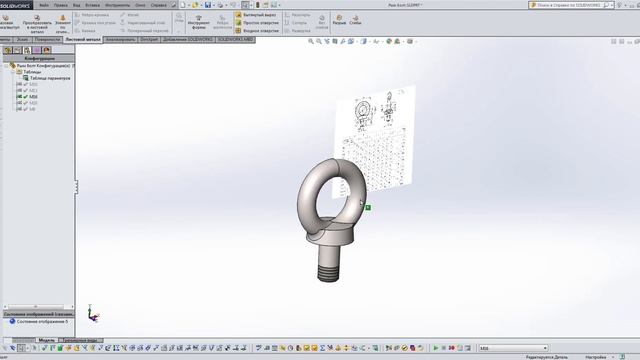Switch to the Листовой металл tab
This screenshot has width=640, height=360.
pyautogui.click(x=83, y=40)
